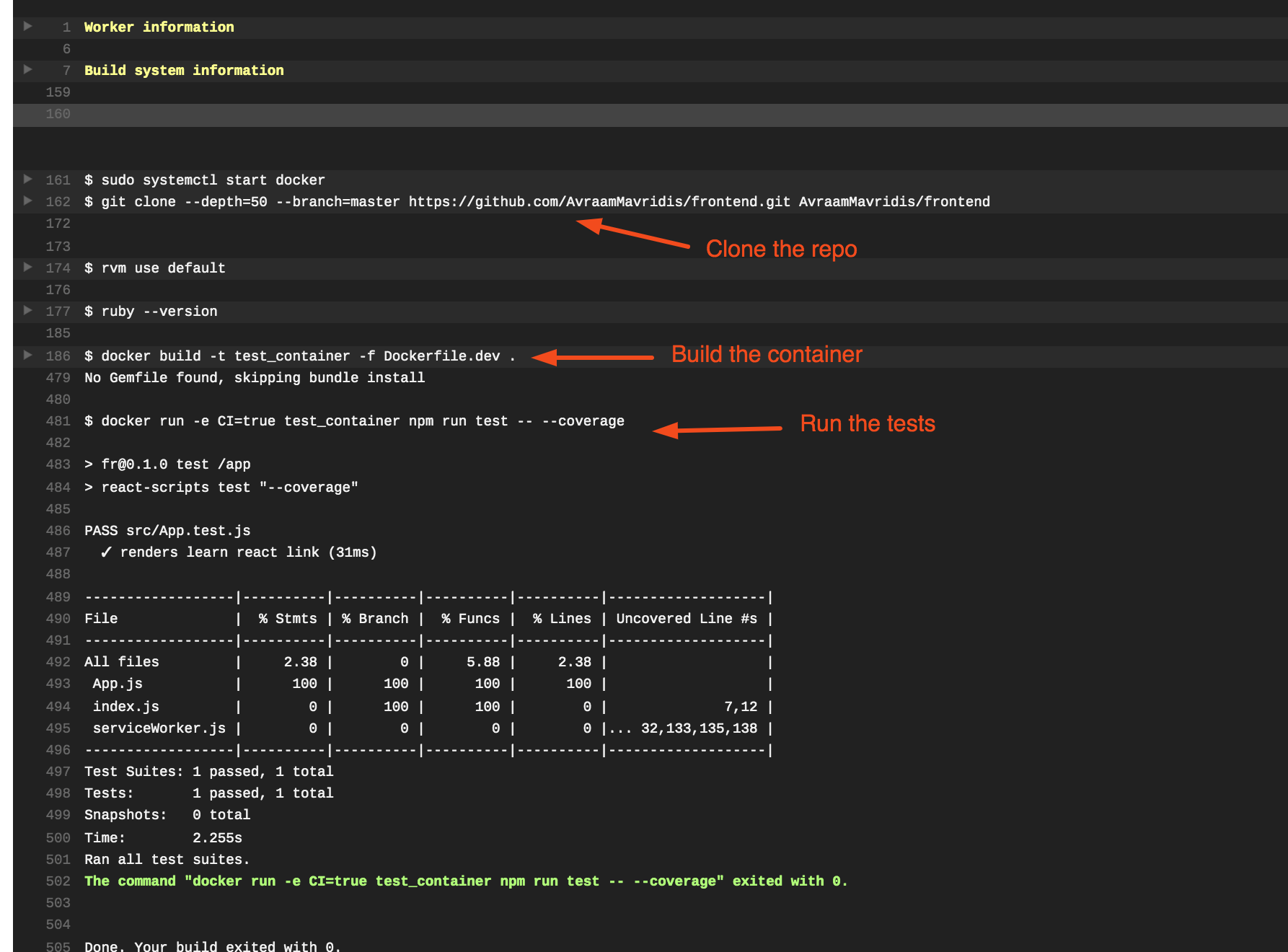Click All files '5.88' Funcs value
Image resolution: width=1288 pixels, height=952 pixels.
483,662
